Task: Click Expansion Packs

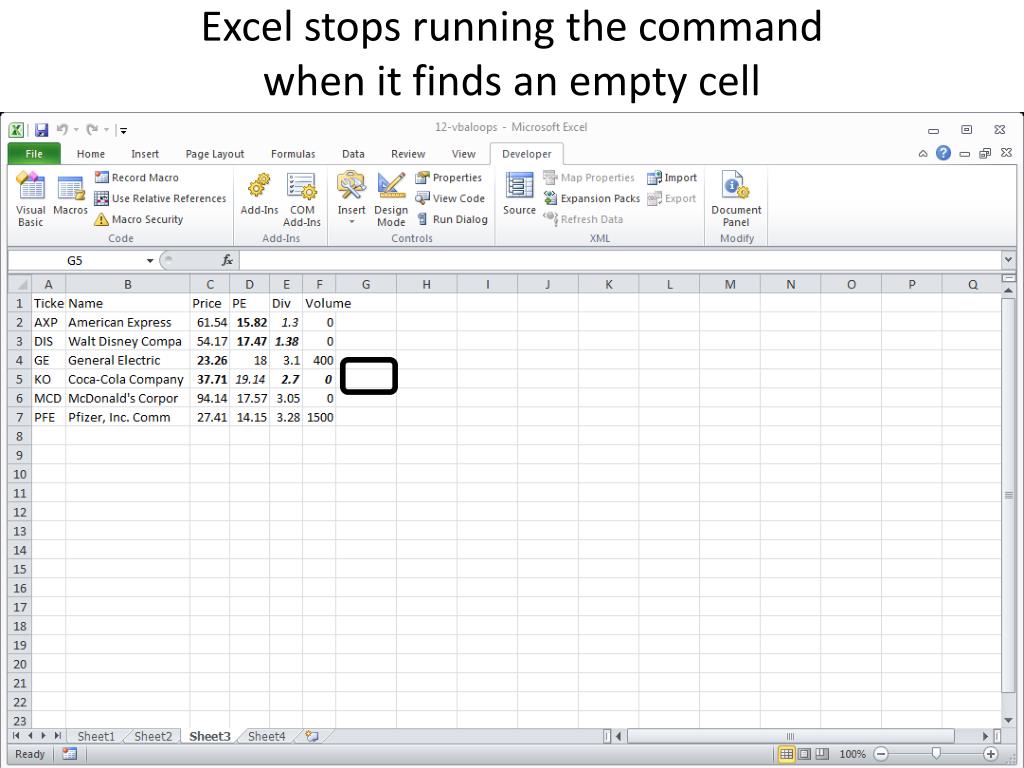Action: pyautogui.click(x=592, y=199)
